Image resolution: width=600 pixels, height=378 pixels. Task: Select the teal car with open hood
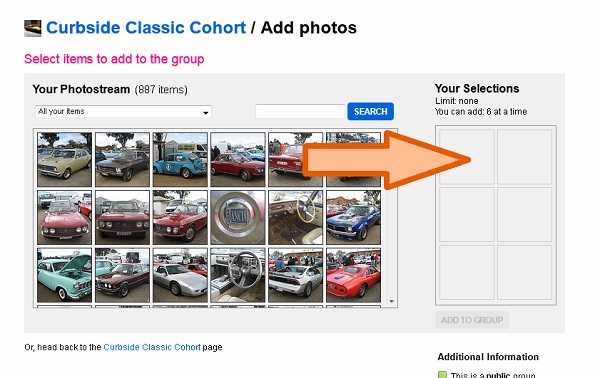click(x=65, y=275)
